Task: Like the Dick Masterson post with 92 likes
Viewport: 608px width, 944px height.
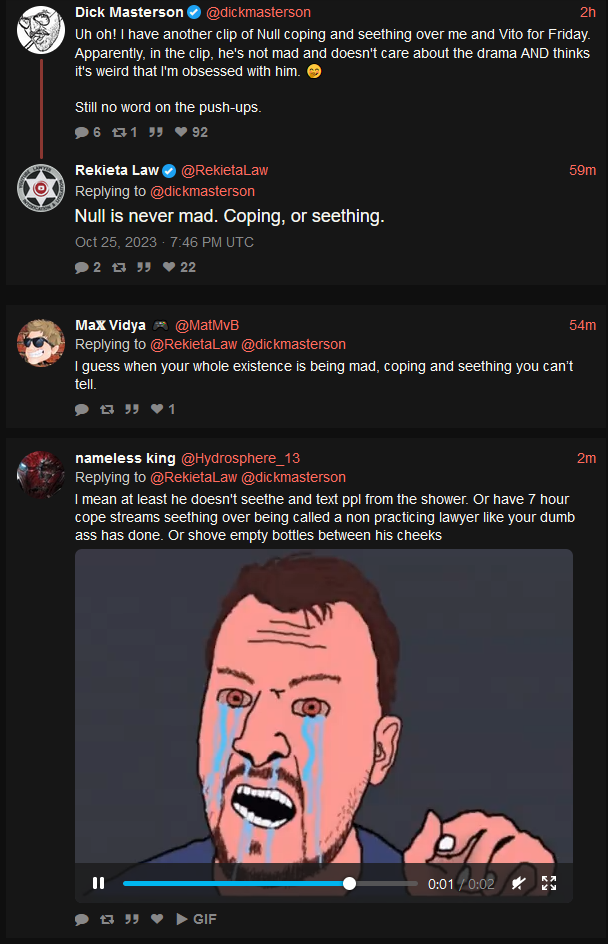Action: tap(191, 132)
